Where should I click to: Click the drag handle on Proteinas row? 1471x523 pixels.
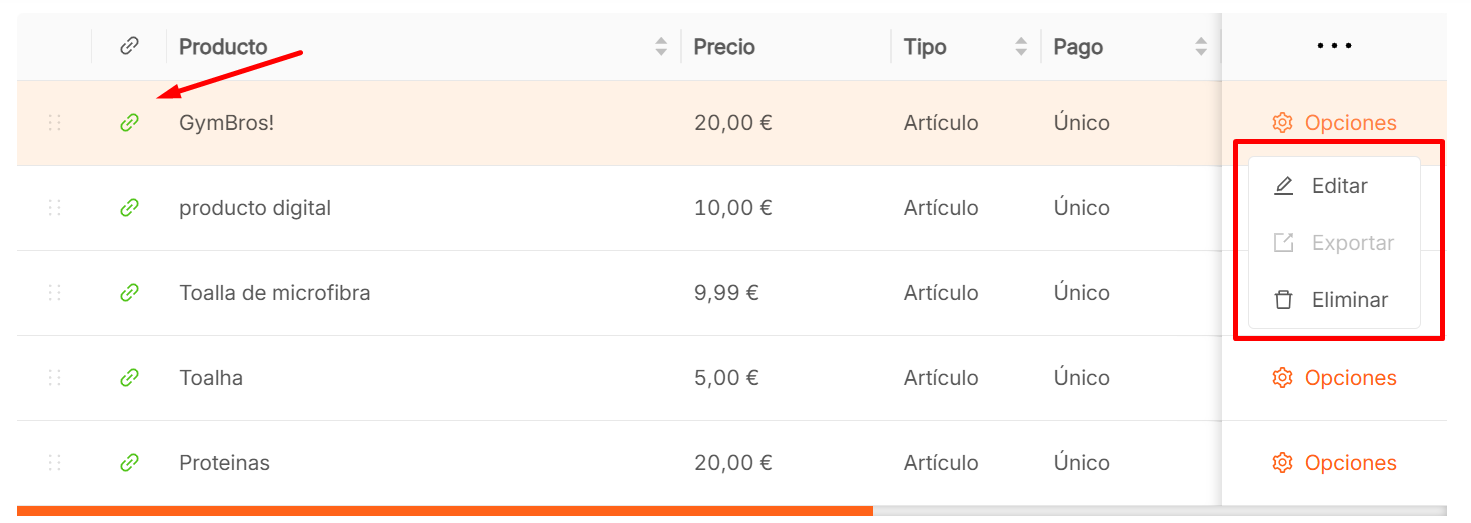coord(55,463)
